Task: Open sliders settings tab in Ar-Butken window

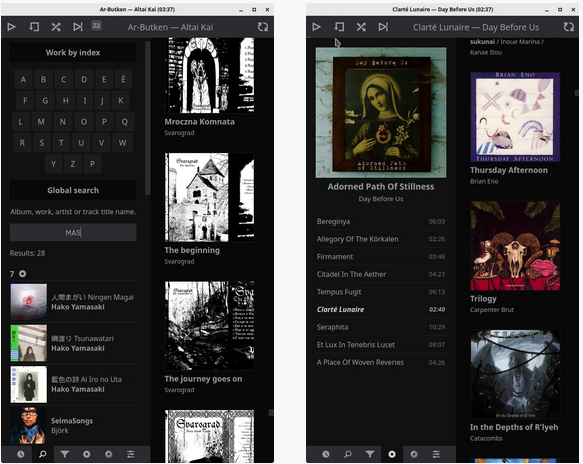Action: (131, 454)
